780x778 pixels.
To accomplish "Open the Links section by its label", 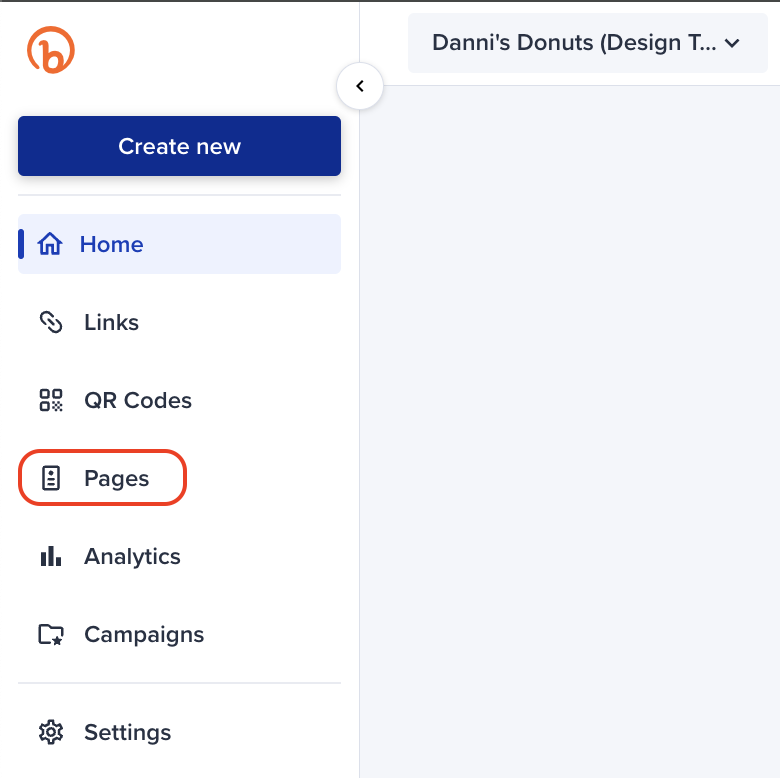I will click(111, 322).
